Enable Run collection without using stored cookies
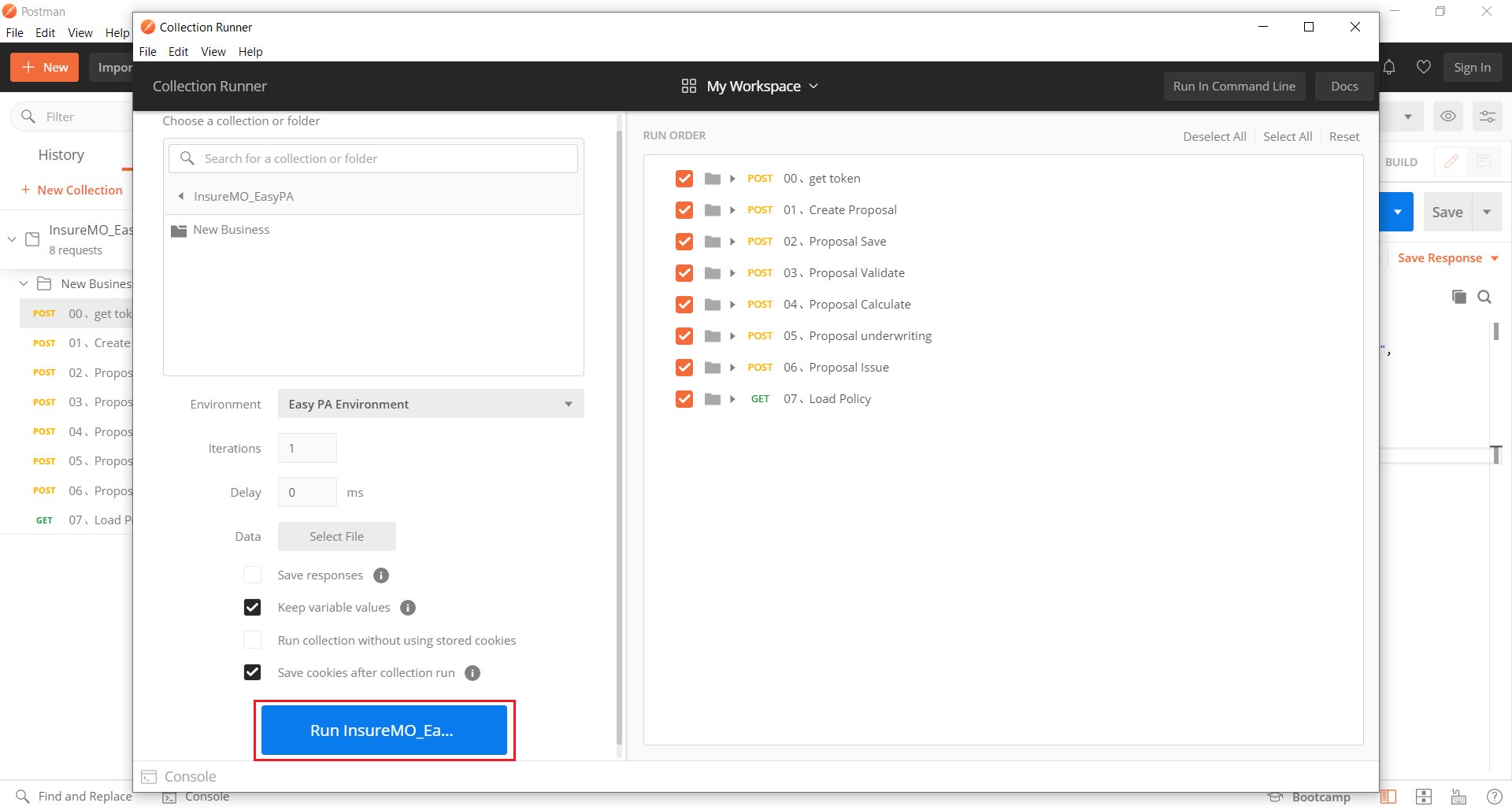 coord(252,640)
